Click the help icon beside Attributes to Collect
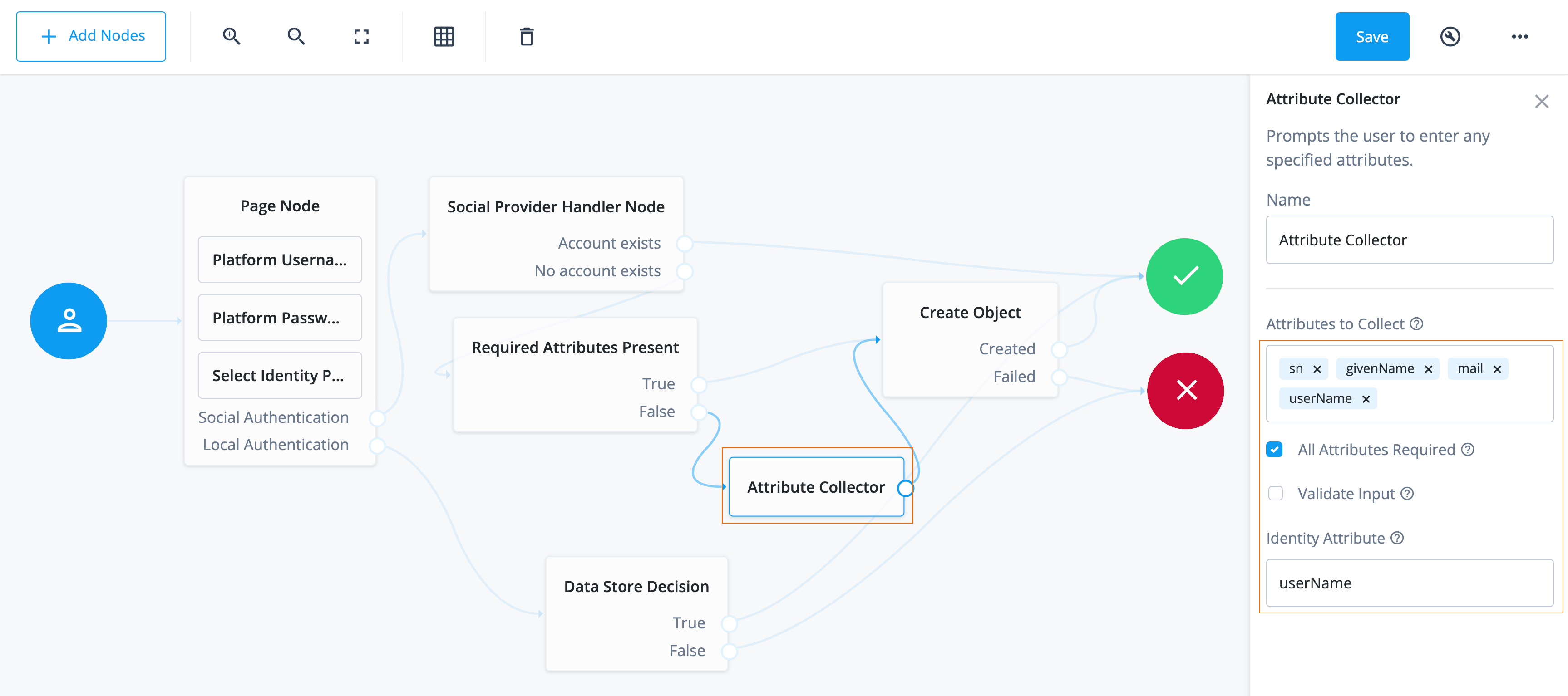This screenshot has width=1568, height=696. [1417, 323]
